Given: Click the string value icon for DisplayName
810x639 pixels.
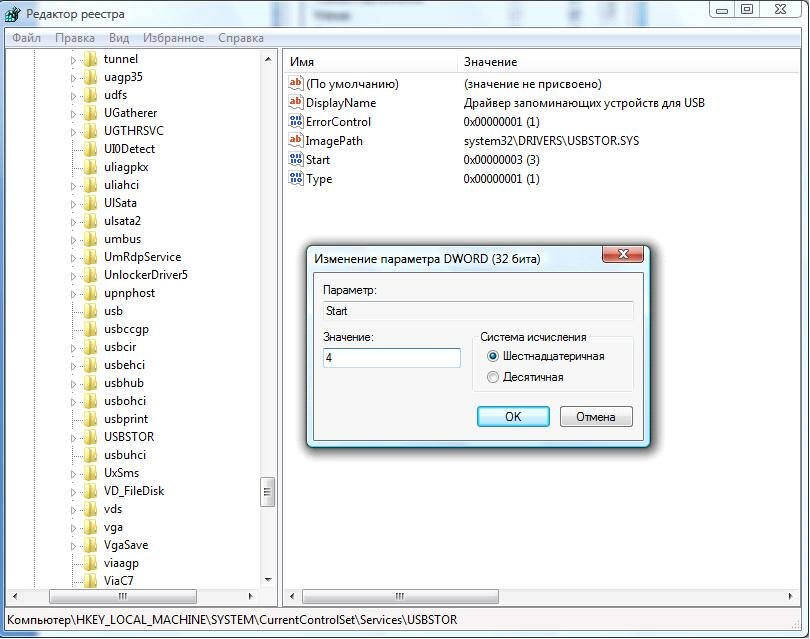Looking at the screenshot, I should pos(295,102).
